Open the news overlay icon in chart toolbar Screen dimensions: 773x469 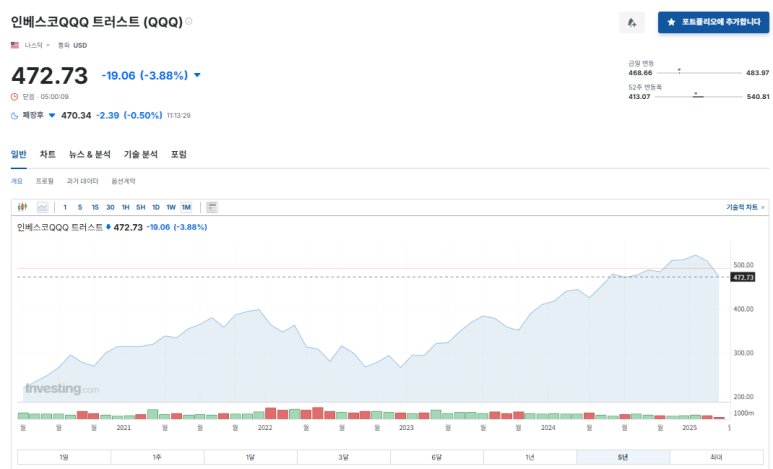[212, 207]
